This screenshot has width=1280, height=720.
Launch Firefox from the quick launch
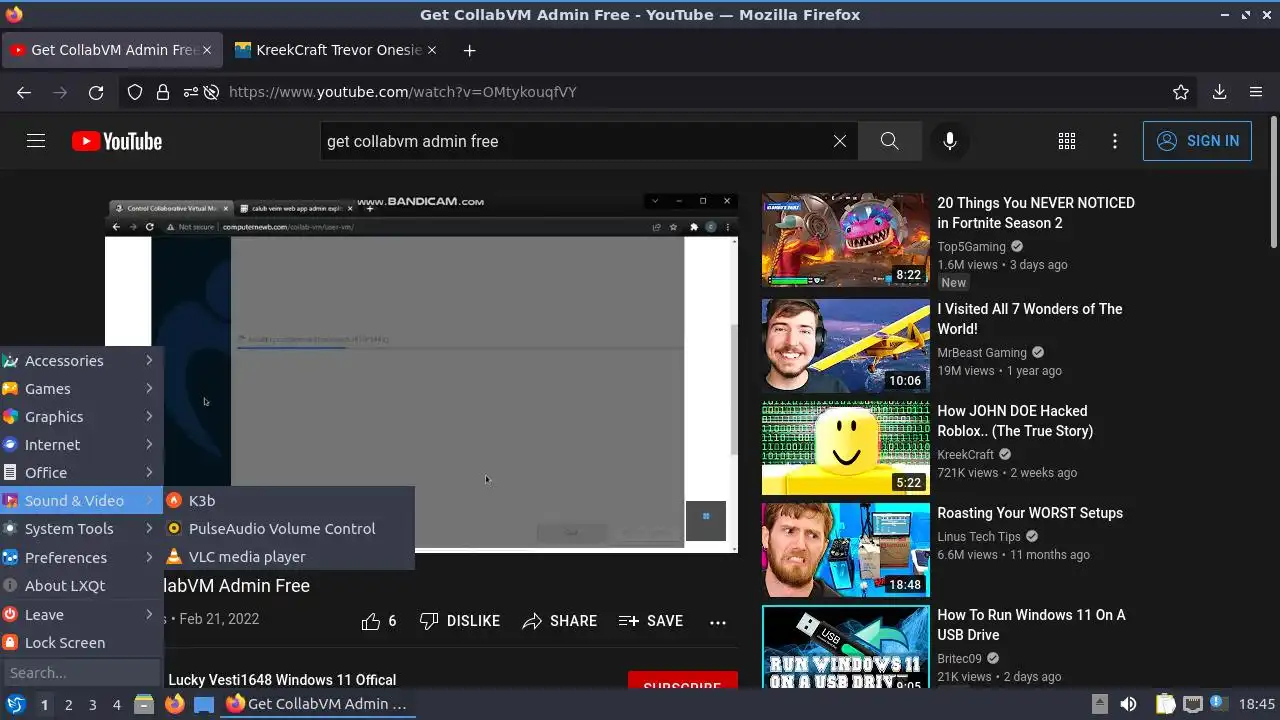(x=175, y=704)
